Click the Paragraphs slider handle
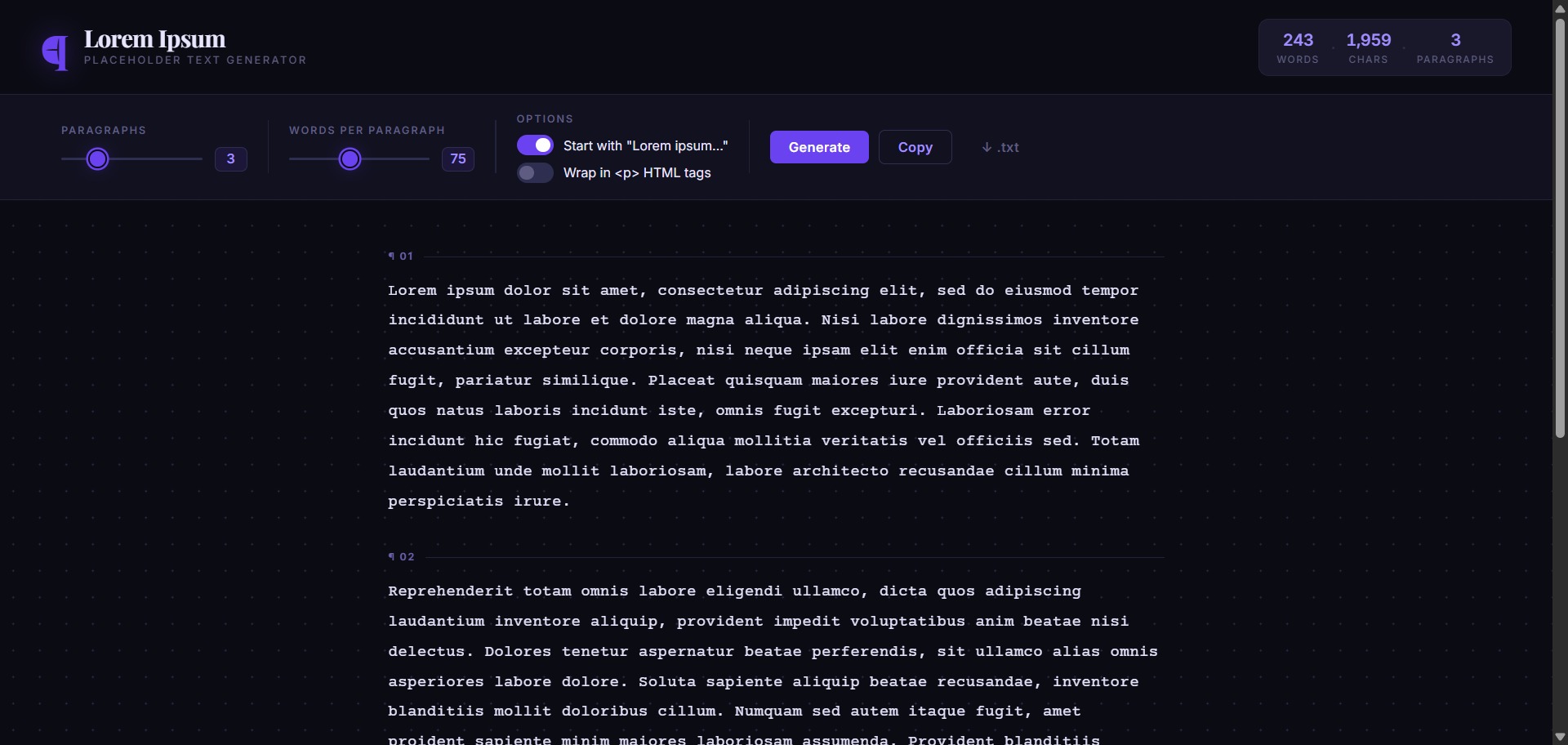The width and height of the screenshot is (1568, 745). coord(98,159)
